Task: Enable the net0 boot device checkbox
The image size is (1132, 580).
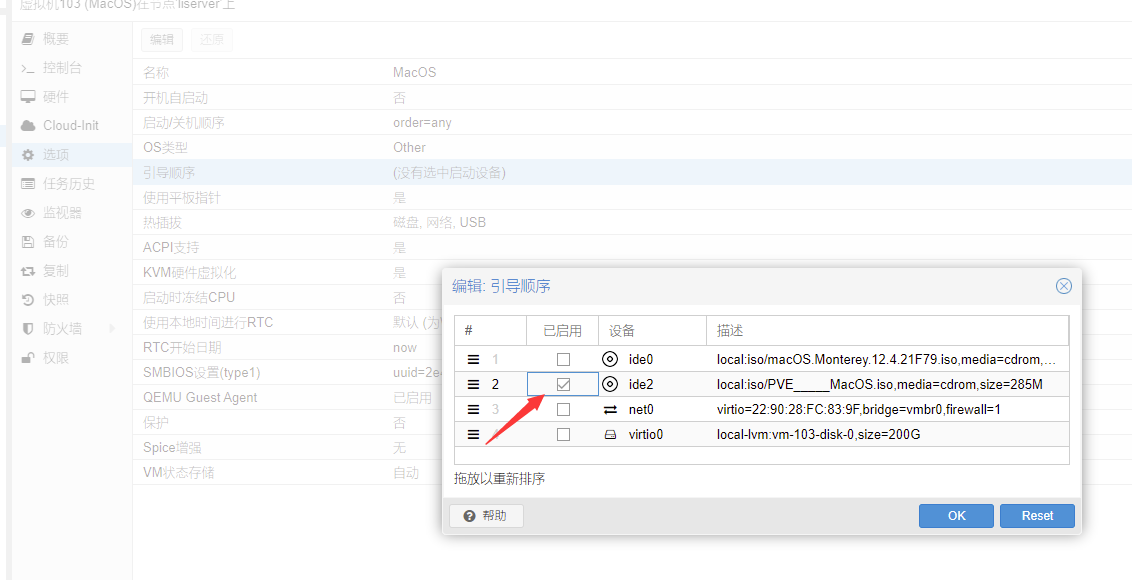Action: pyautogui.click(x=563, y=410)
